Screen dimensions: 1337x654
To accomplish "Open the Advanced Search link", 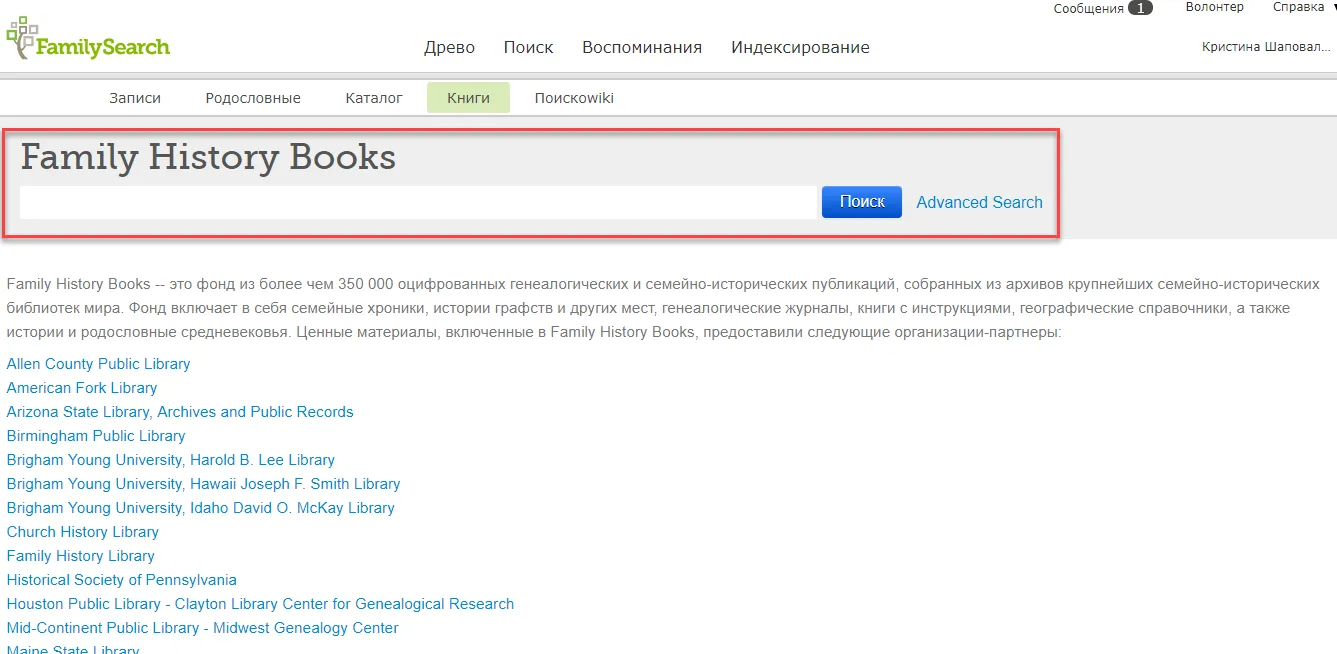I will click(x=979, y=202).
